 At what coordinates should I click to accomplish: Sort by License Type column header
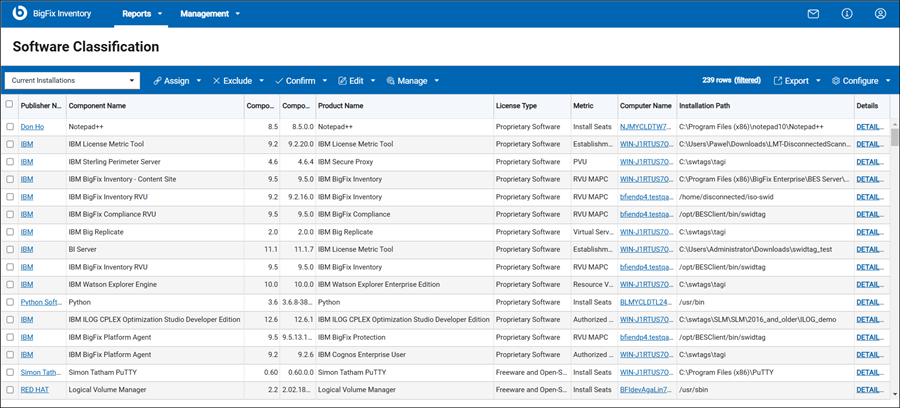coord(516,106)
